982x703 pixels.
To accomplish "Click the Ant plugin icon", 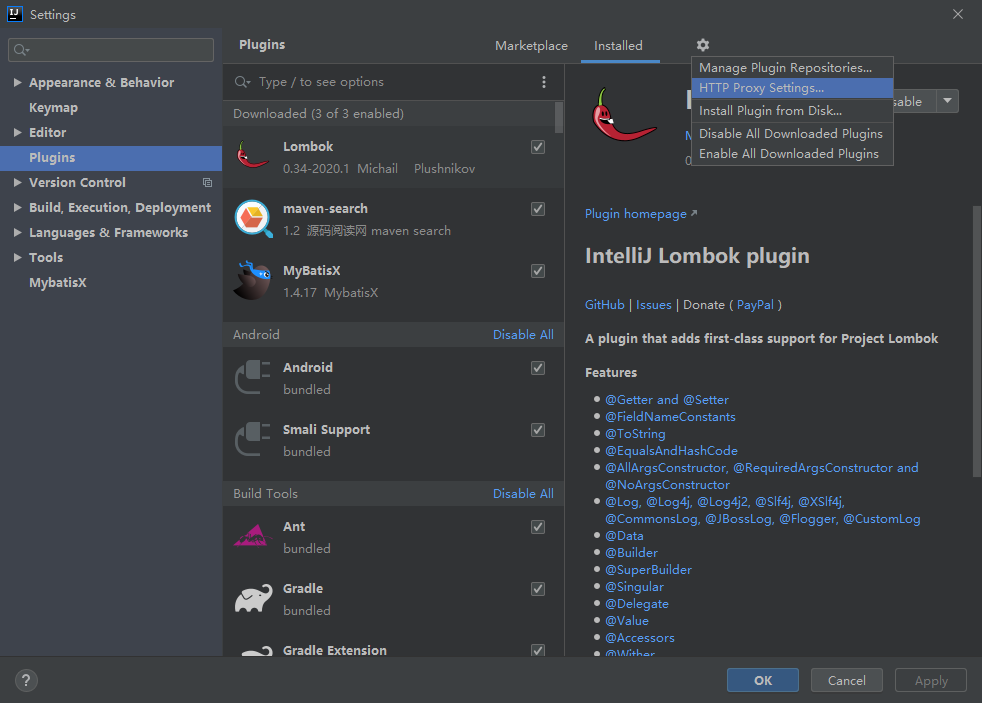I will pyautogui.click(x=252, y=536).
